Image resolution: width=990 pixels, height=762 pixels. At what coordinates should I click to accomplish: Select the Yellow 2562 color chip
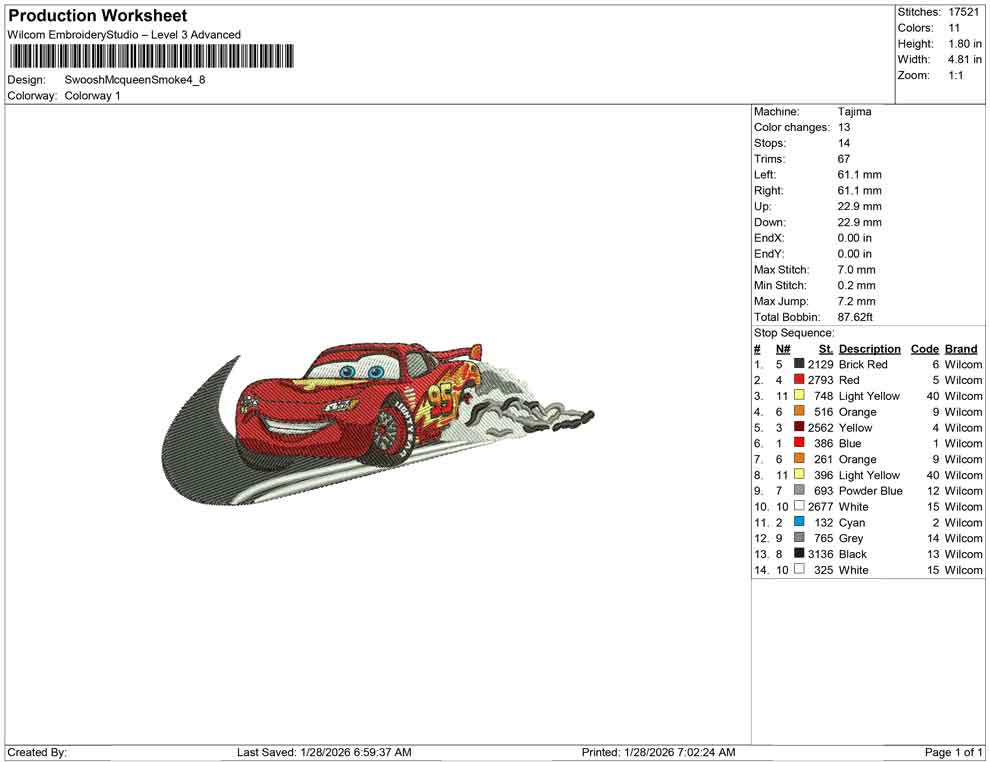coord(799,428)
